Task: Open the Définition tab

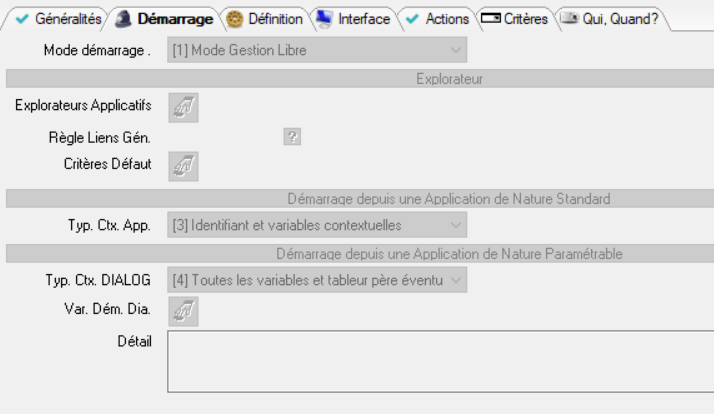Action: click(x=265, y=19)
